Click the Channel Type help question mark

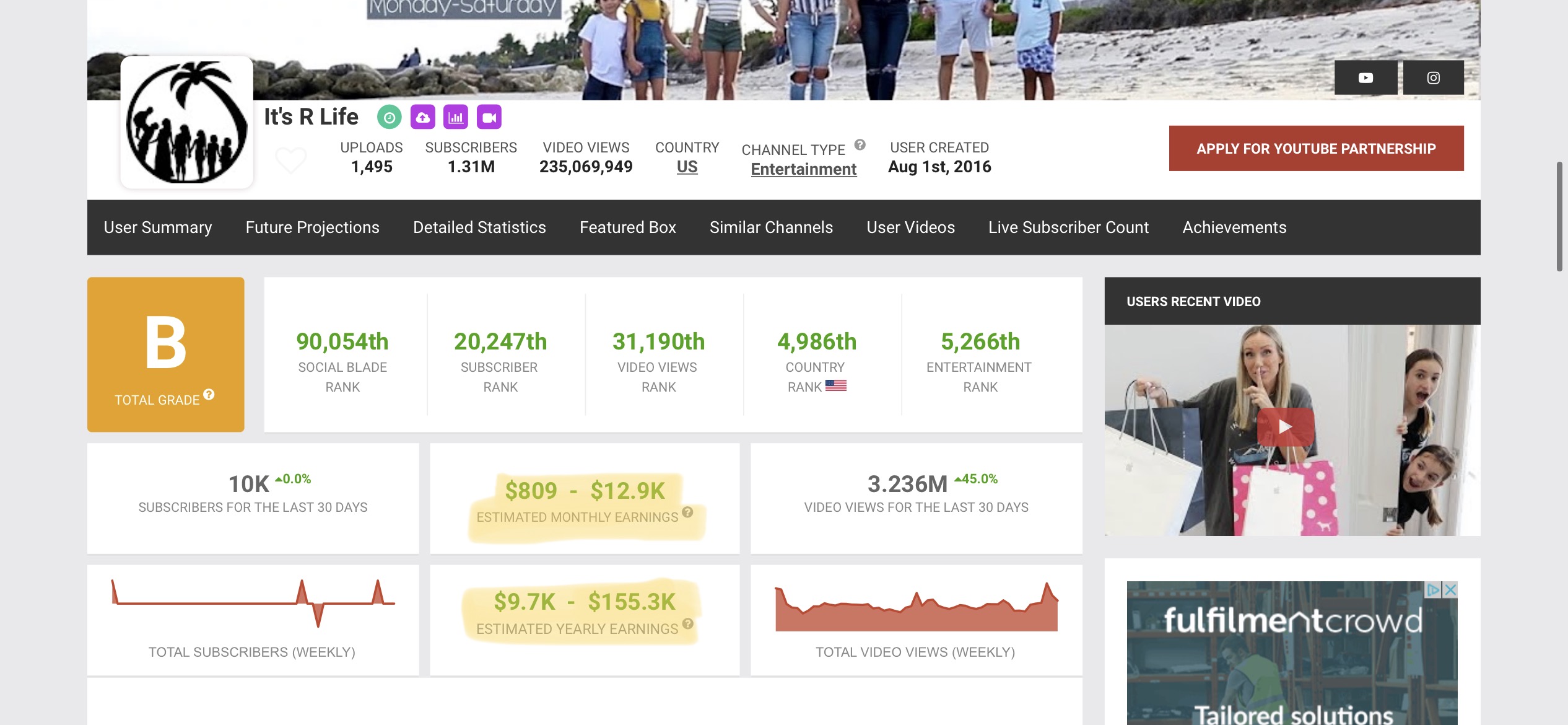click(x=860, y=145)
